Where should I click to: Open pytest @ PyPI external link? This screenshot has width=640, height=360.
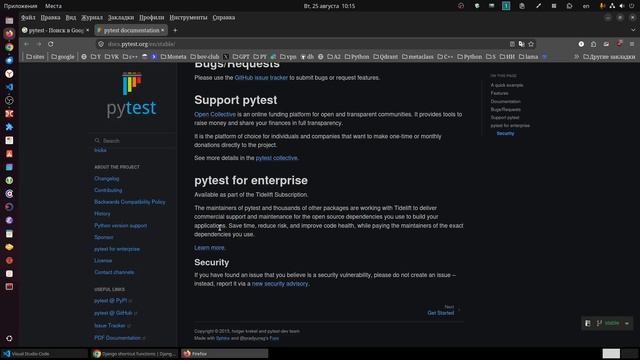point(113,301)
